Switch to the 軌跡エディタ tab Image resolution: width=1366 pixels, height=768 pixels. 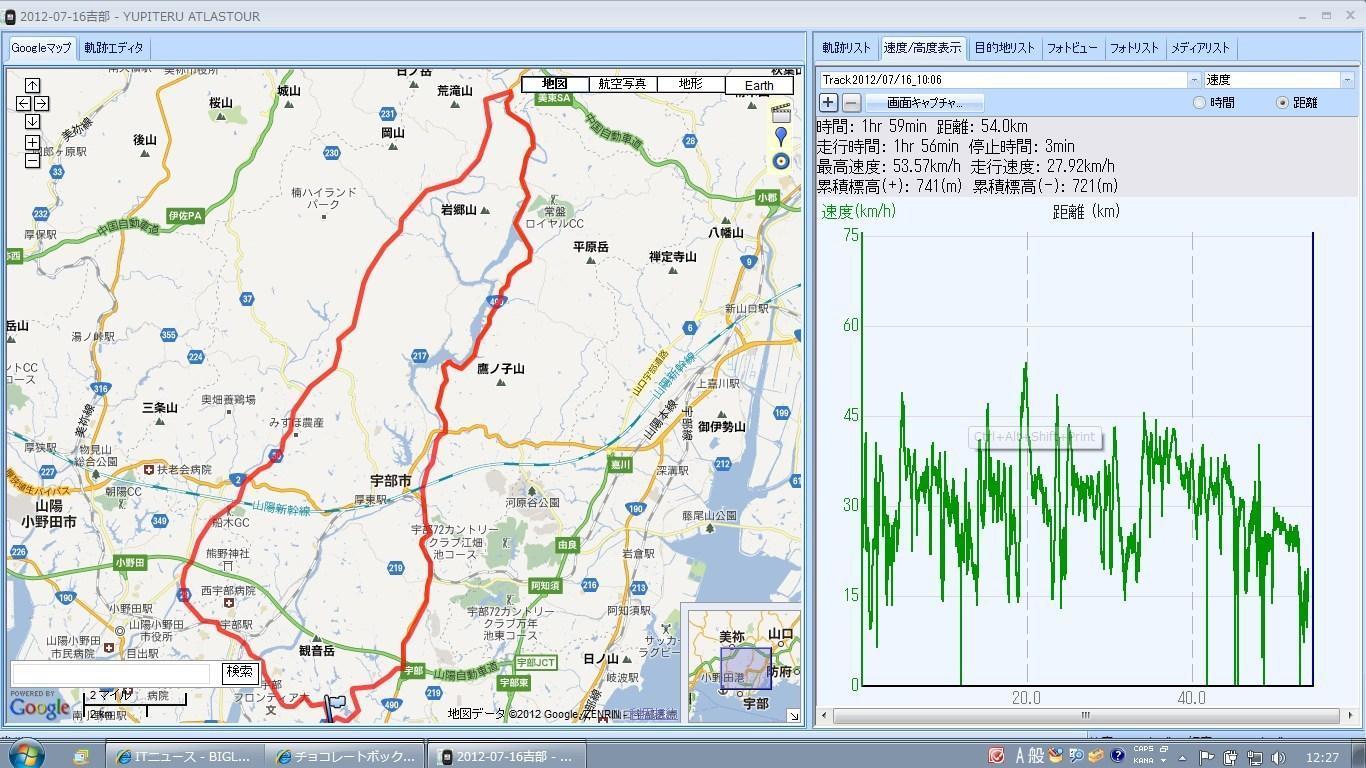pyautogui.click(x=113, y=47)
